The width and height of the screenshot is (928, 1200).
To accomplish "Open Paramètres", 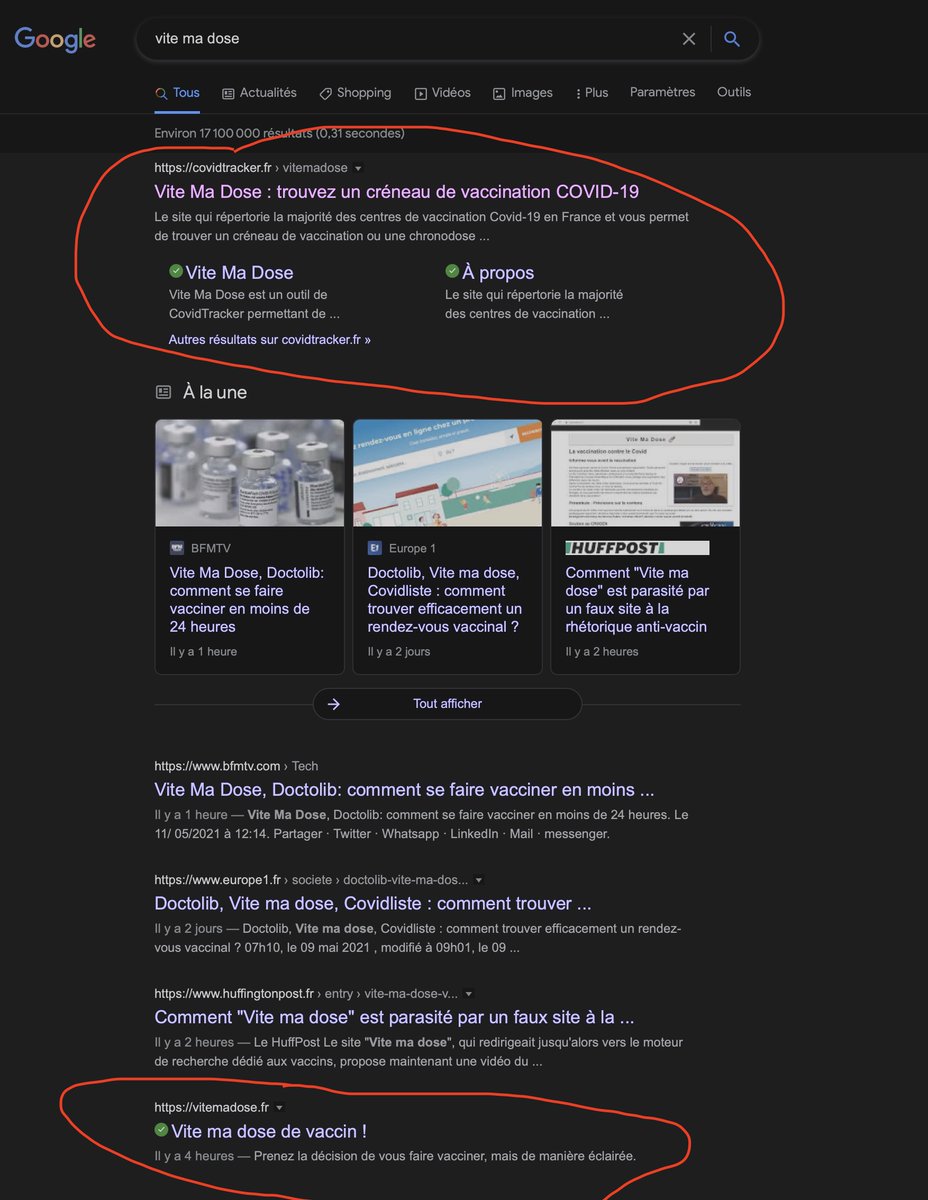I will (x=662, y=92).
